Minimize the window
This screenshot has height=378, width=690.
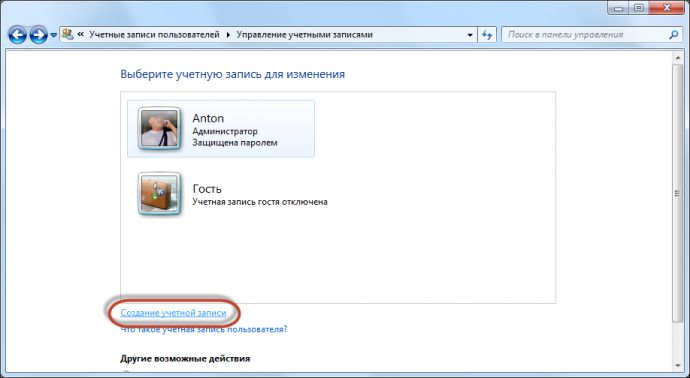pyautogui.click(x=618, y=8)
